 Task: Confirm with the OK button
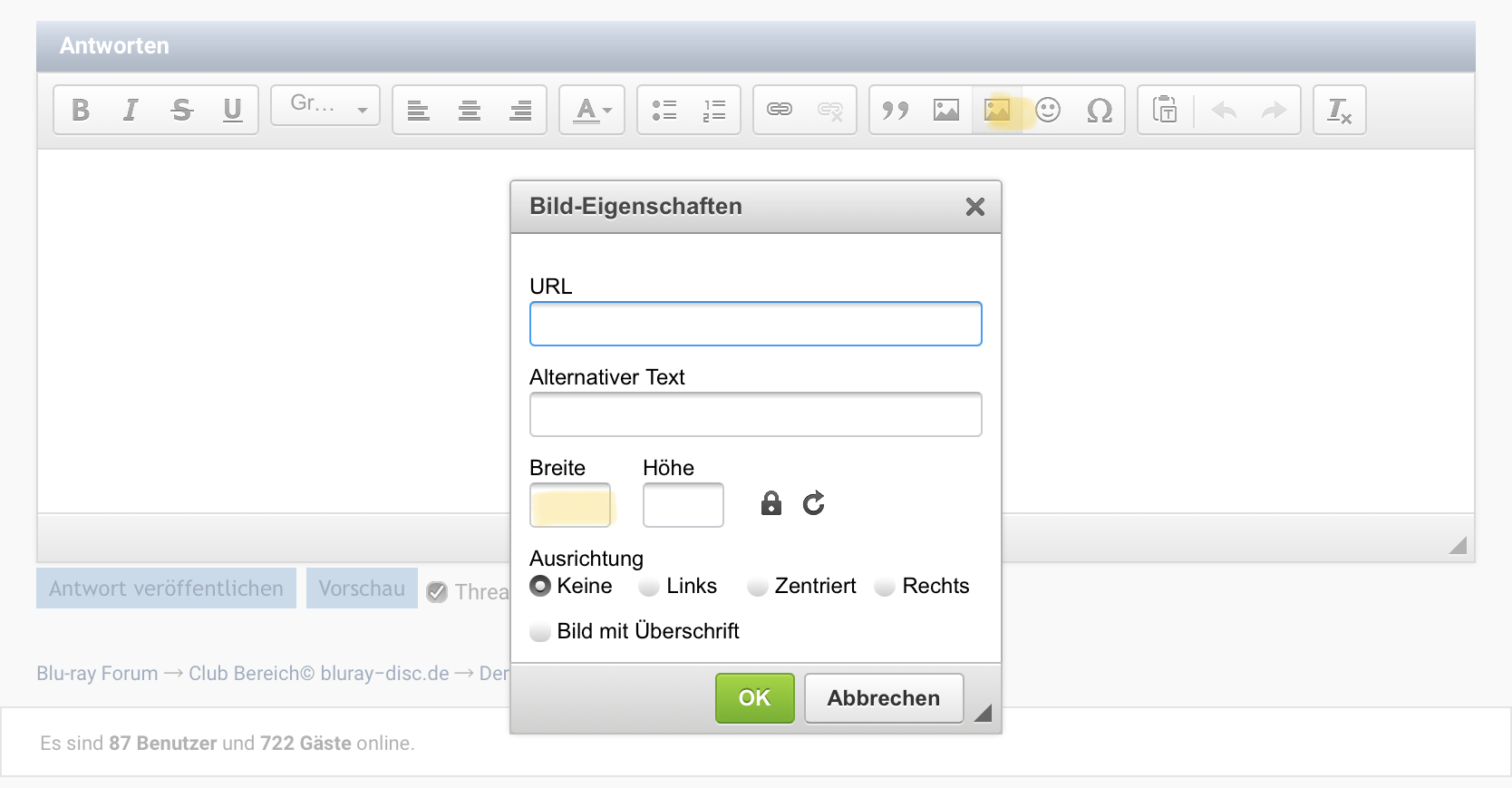click(755, 698)
